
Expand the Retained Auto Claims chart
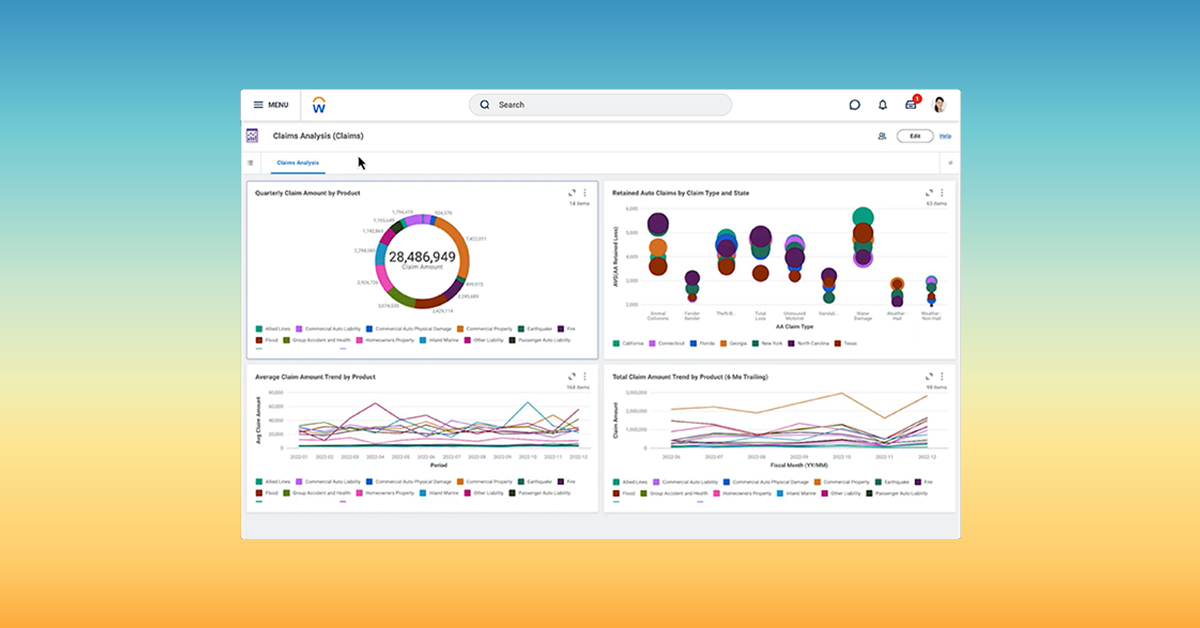929,193
